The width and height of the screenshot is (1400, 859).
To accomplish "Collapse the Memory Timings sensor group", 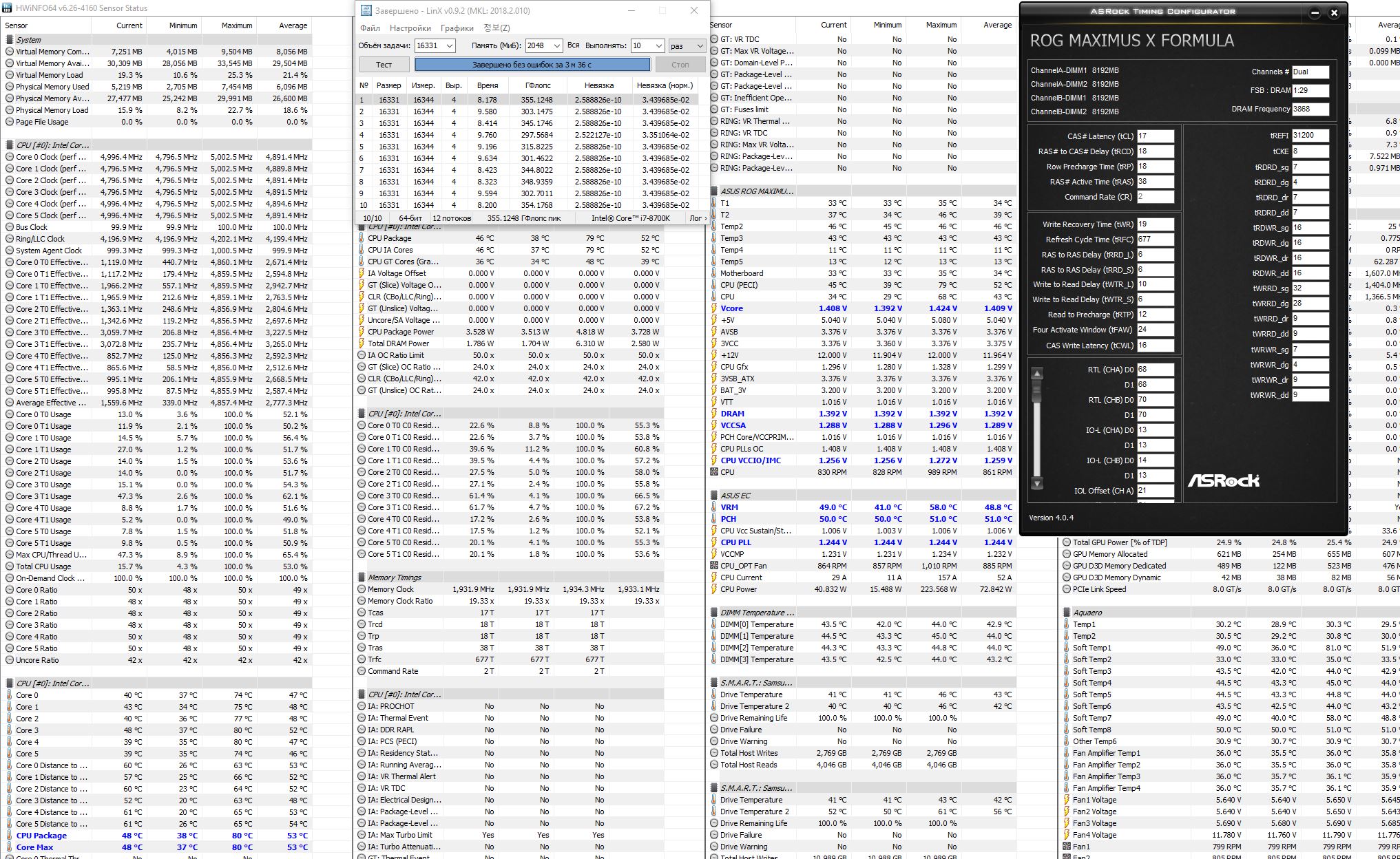I will point(362,577).
